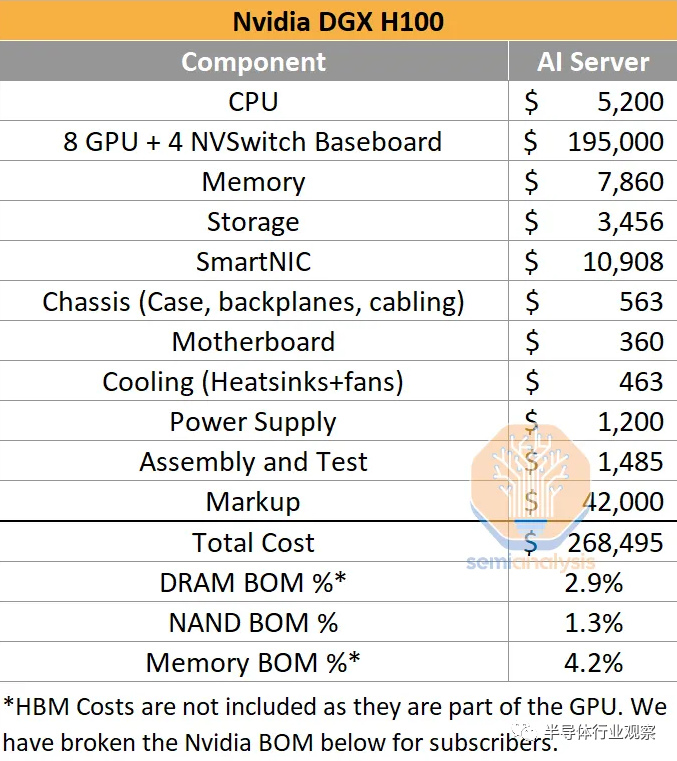Image resolution: width=677 pixels, height=761 pixels.
Task: Click the Chassis (Case, backplanes, cabling) cell
Action: click(x=253, y=302)
